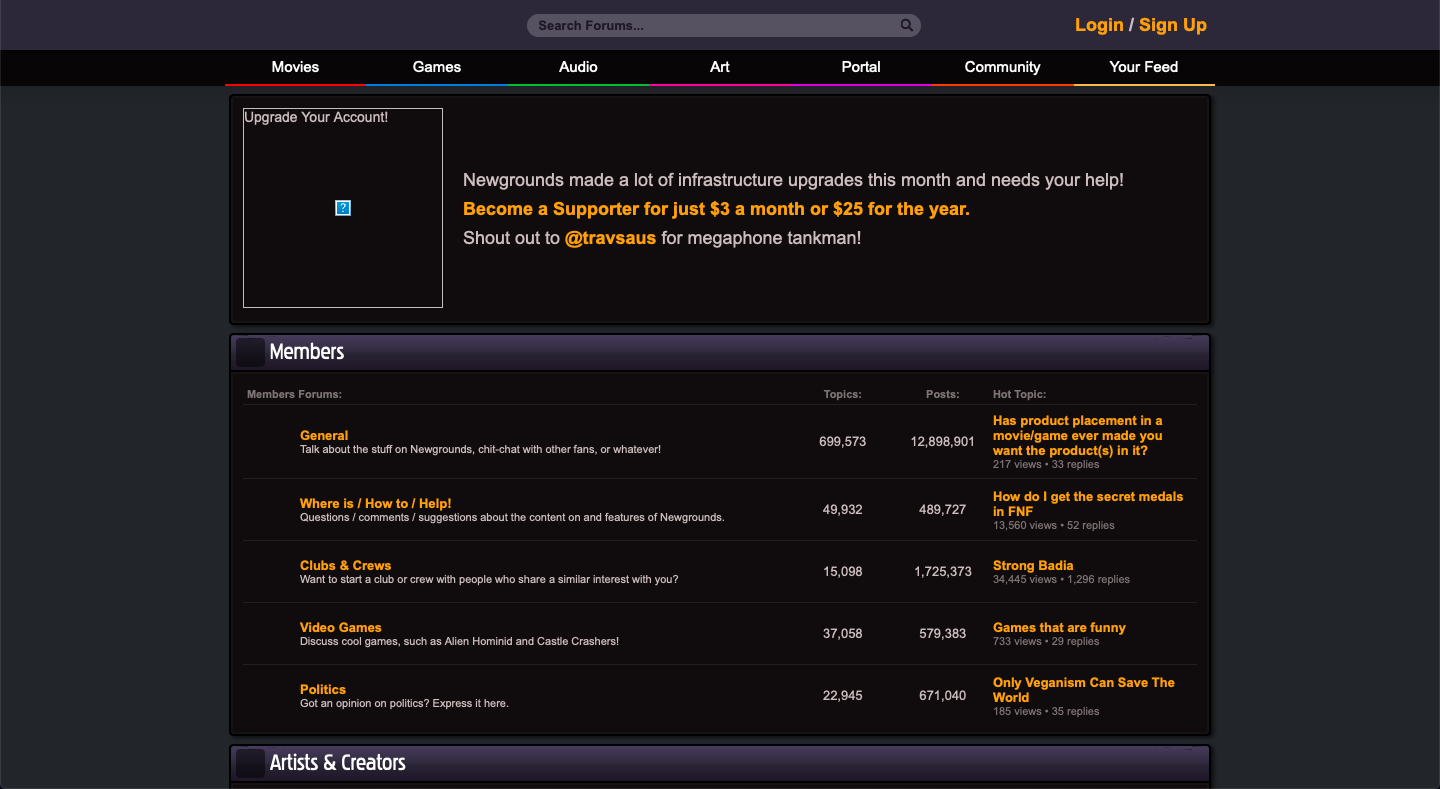Click the infrastructure upgrades announcement text
The height and width of the screenshot is (789, 1440).
[x=793, y=180]
